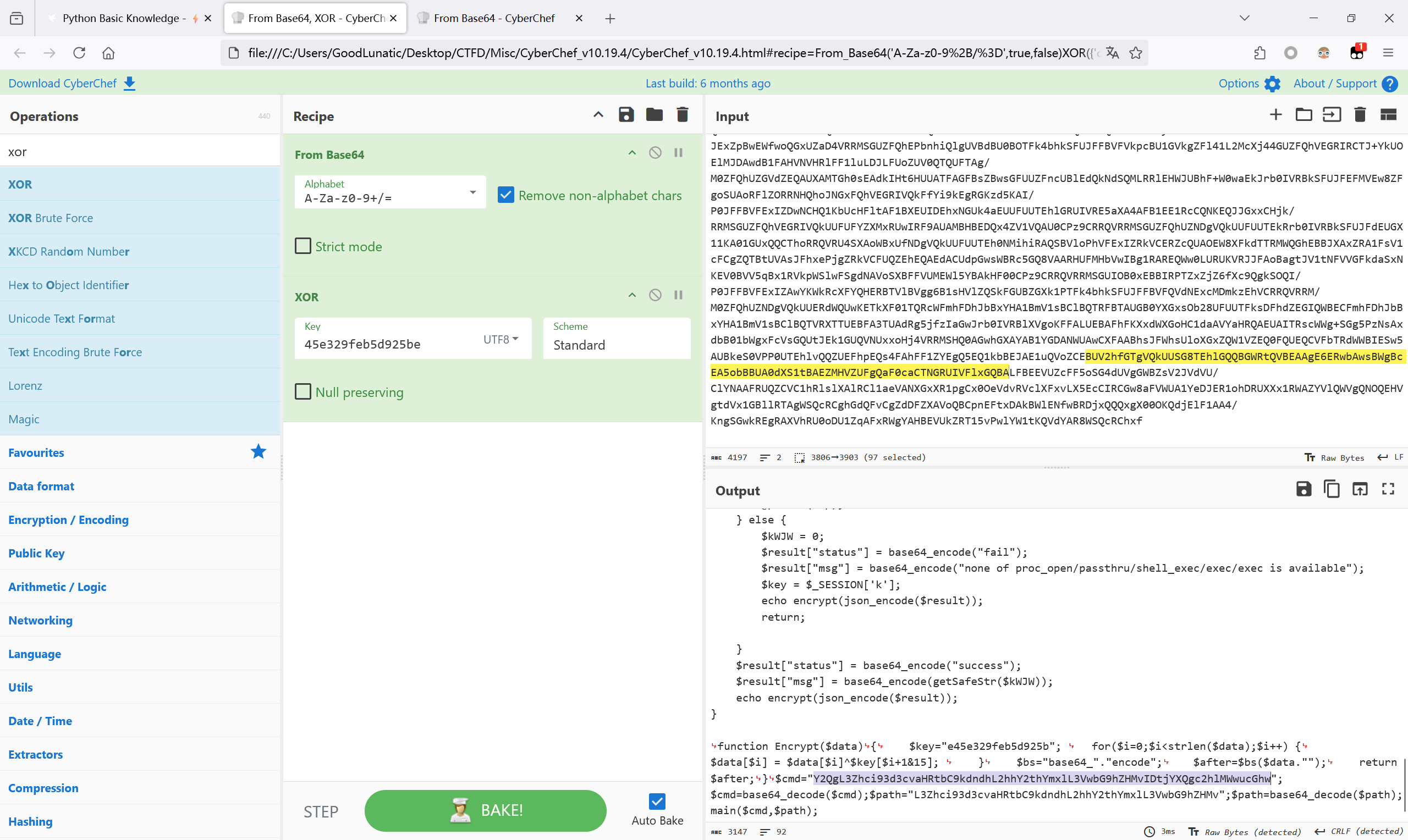
Task: Expand Public Key category
Action: coord(140,553)
